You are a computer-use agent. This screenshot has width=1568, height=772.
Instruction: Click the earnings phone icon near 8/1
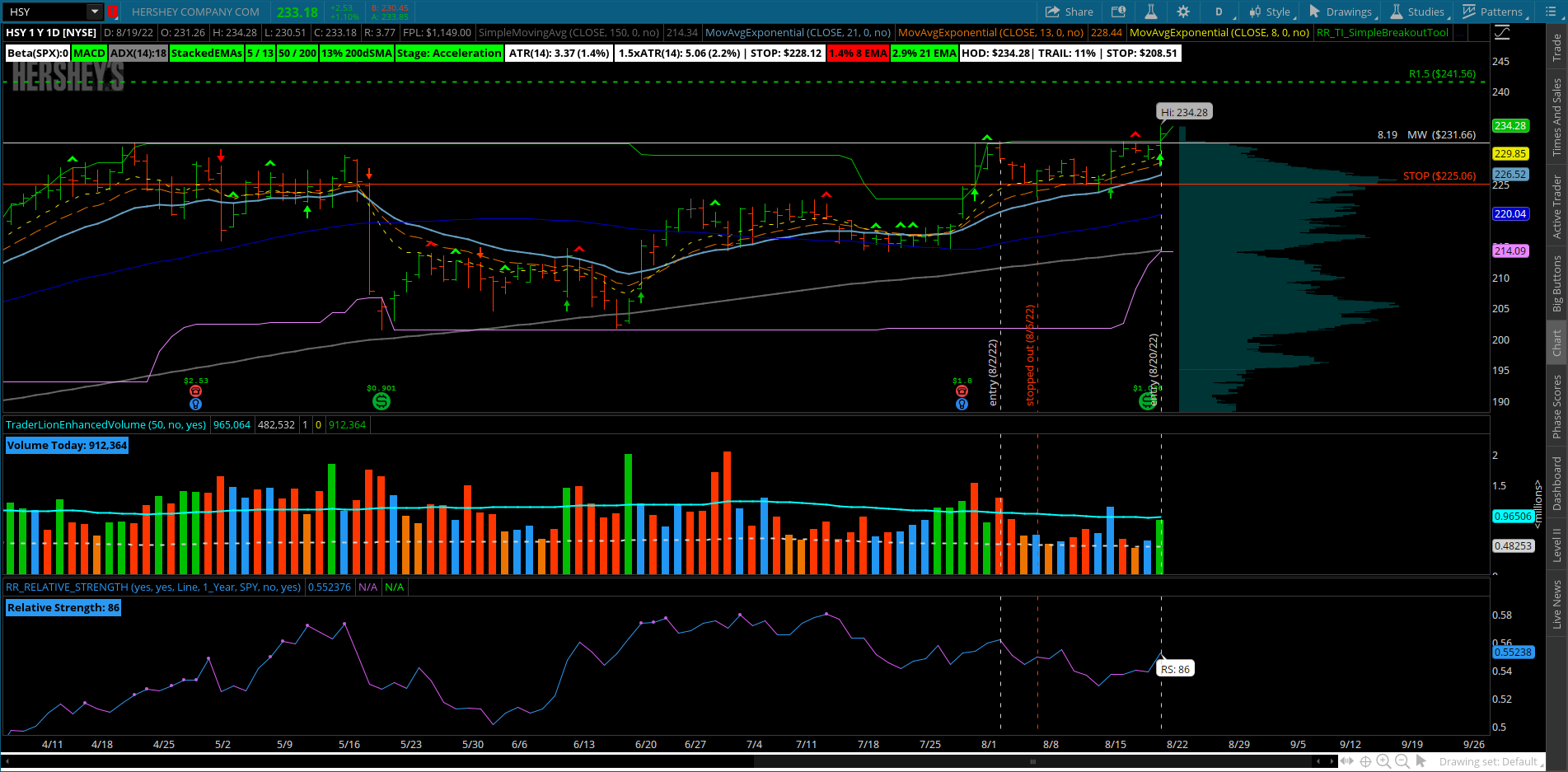pyautogui.click(x=962, y=391)
